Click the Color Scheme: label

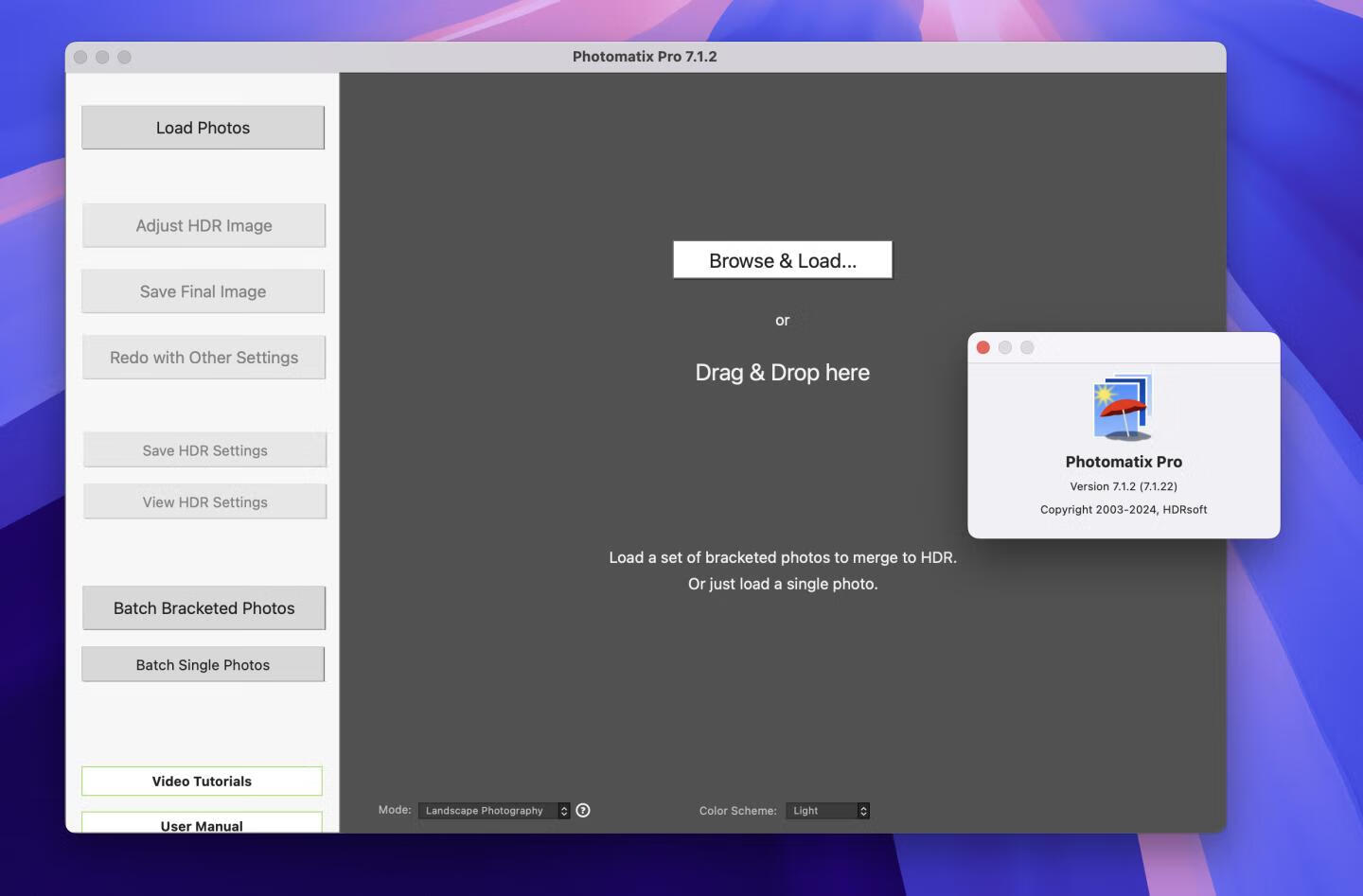(x=737, y=811)
